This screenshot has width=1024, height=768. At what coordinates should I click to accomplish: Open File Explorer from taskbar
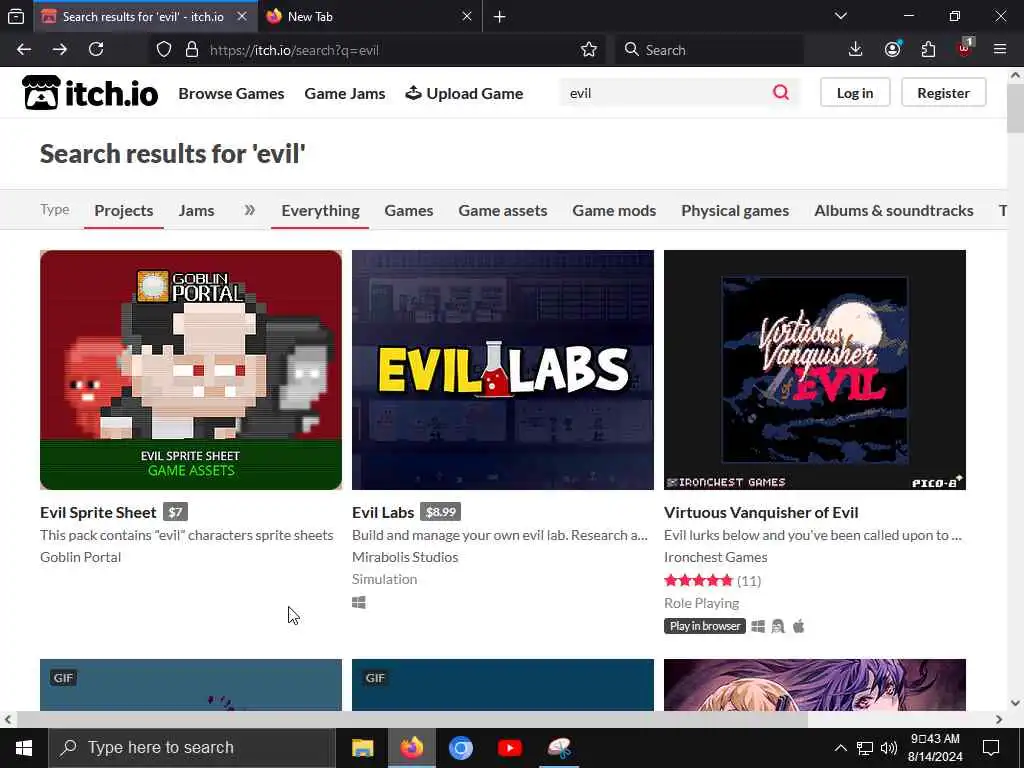(362, 748)
